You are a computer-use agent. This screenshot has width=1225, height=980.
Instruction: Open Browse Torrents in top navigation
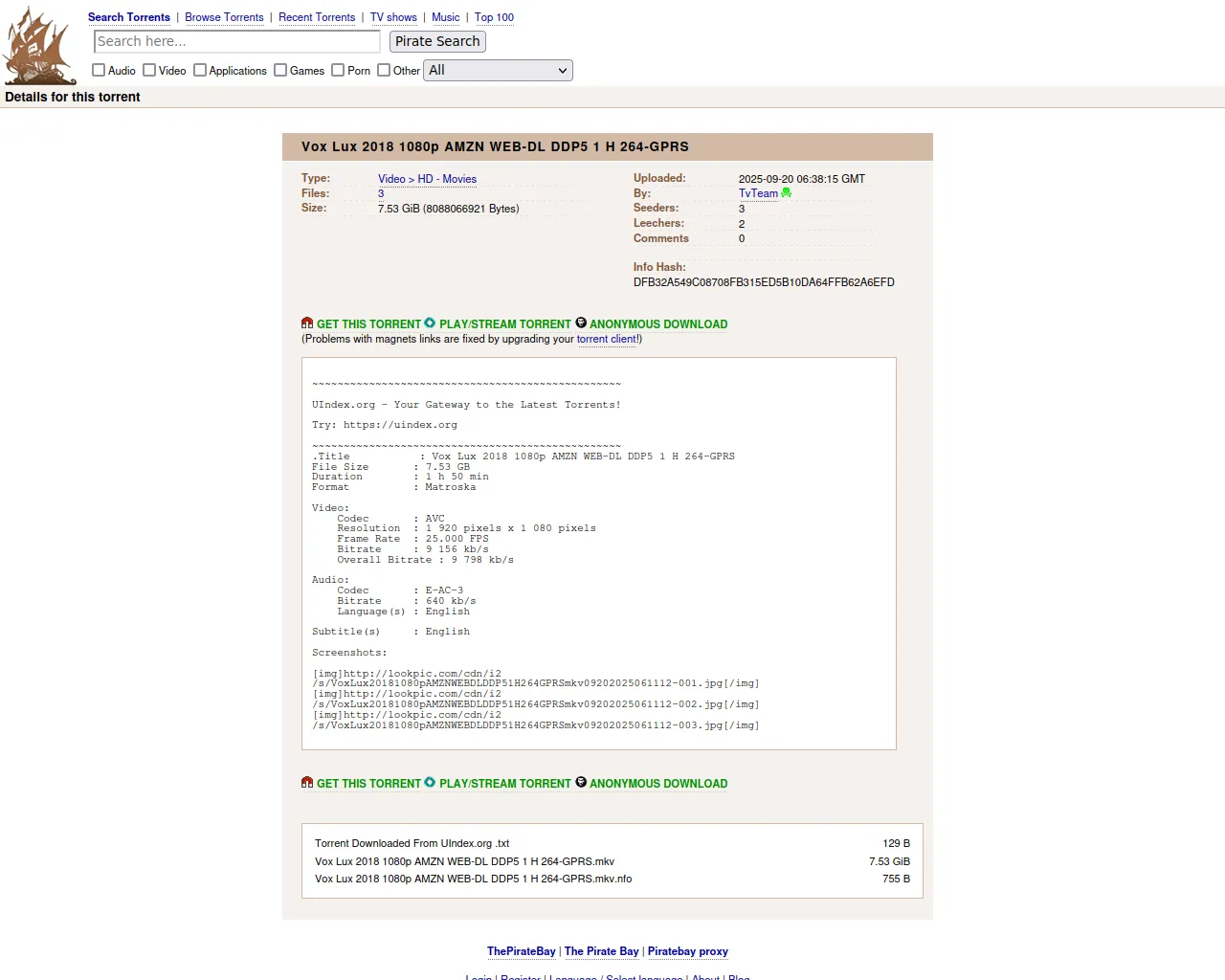click(x=224, y=17)
